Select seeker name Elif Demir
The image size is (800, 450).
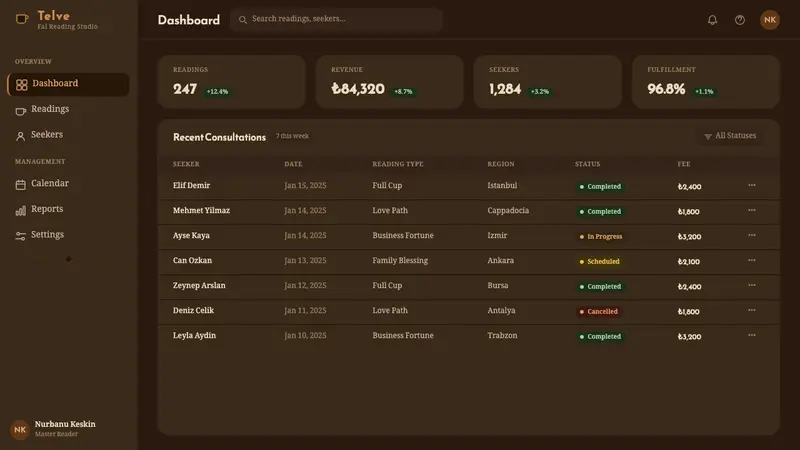(191, 185)
